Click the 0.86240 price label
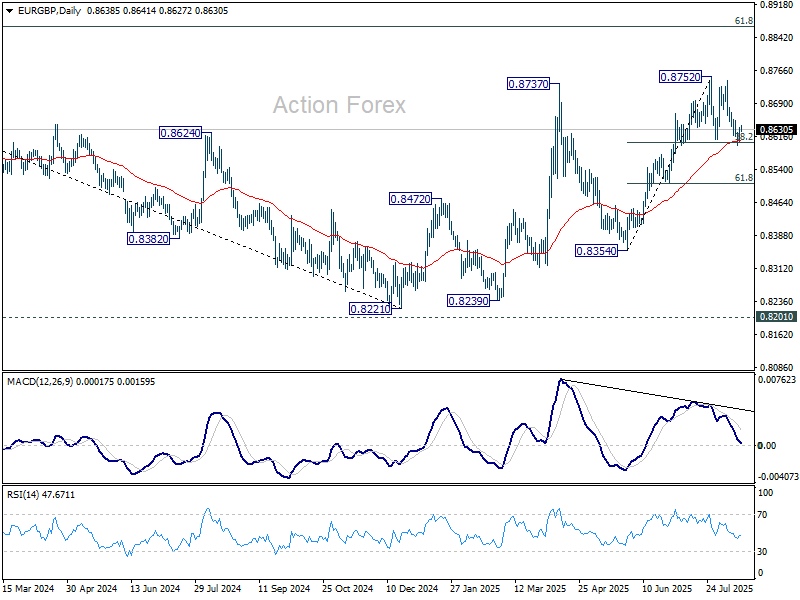 (181, 133)
